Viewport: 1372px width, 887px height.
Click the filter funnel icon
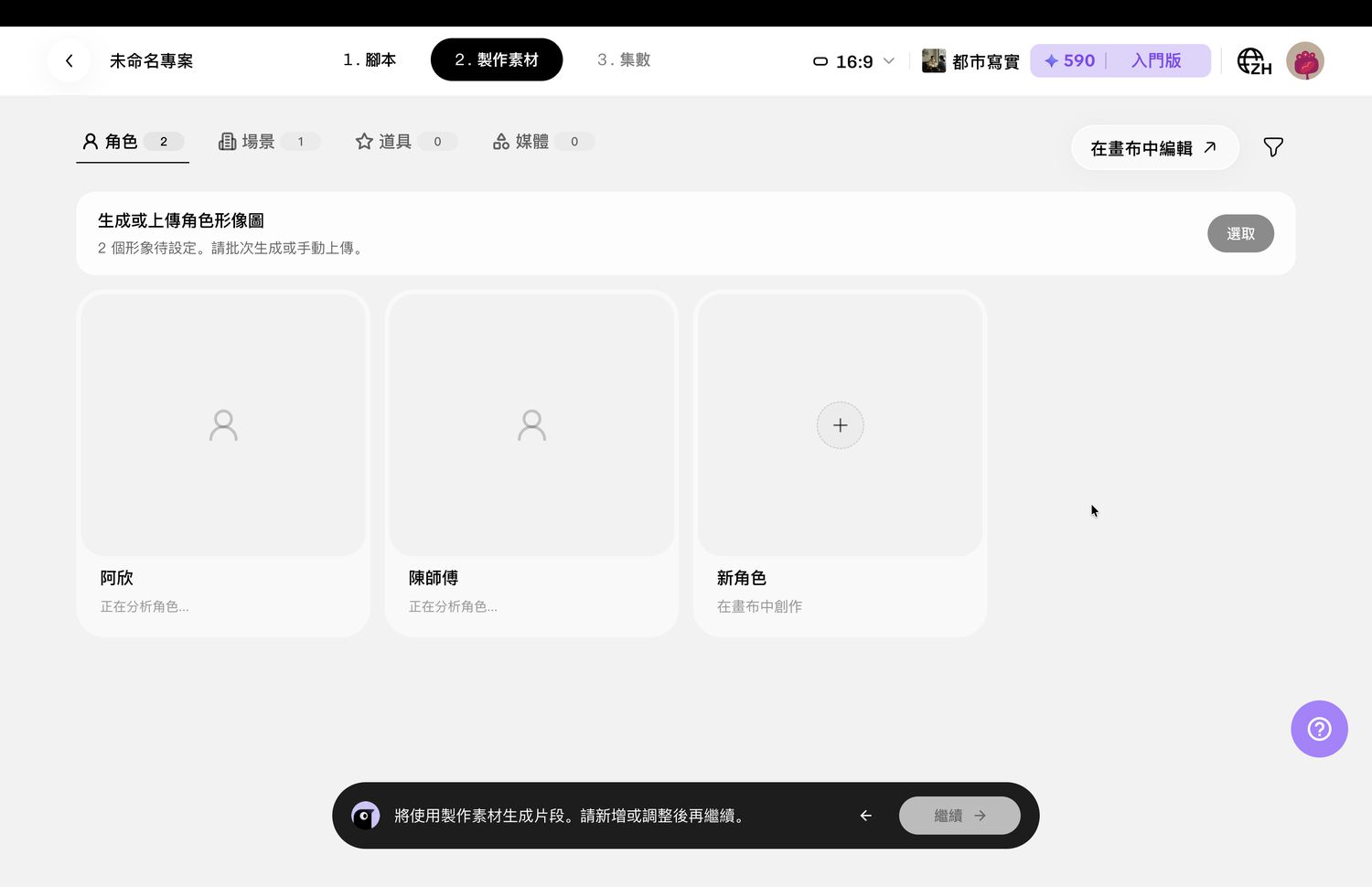[1273, 147]
